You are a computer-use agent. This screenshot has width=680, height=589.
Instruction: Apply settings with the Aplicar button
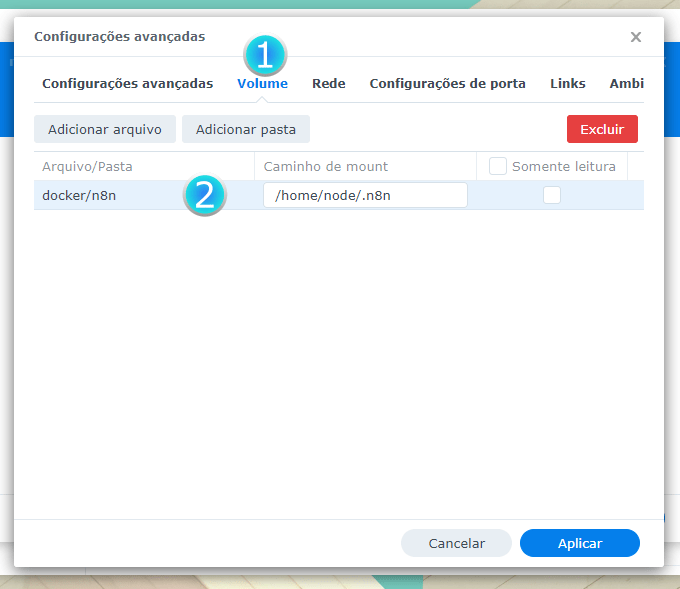(579, 543)
